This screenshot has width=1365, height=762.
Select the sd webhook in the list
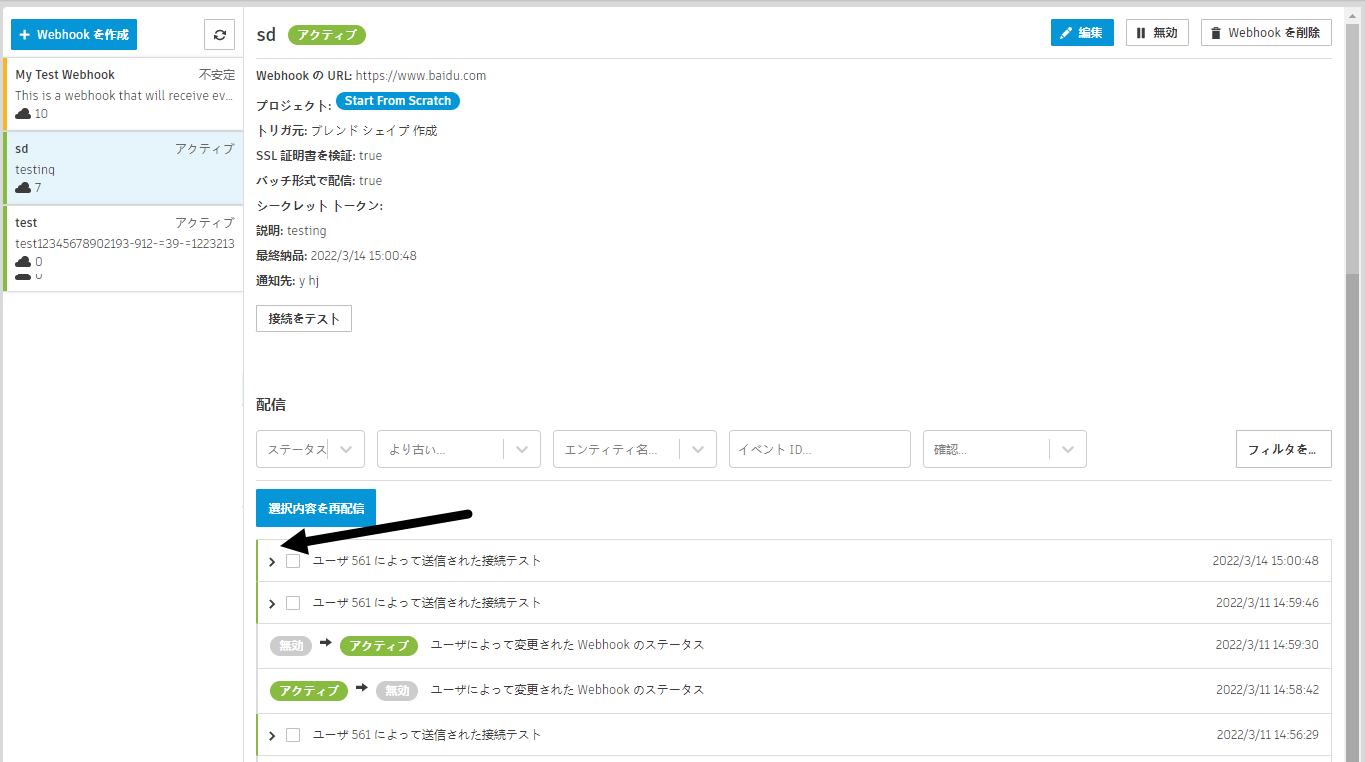click(123, 168)
